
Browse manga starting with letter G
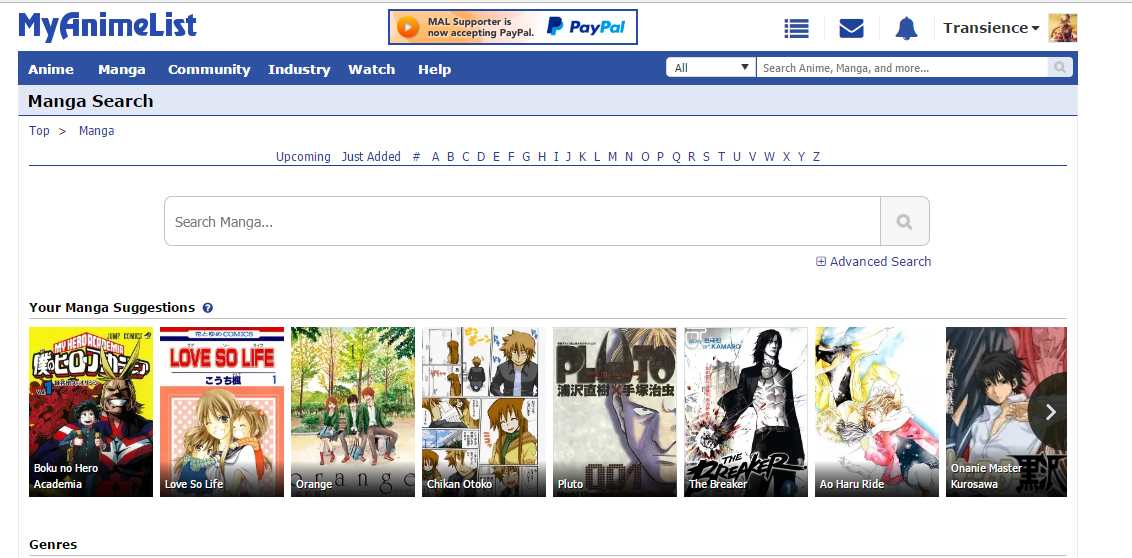click(526, 157)
